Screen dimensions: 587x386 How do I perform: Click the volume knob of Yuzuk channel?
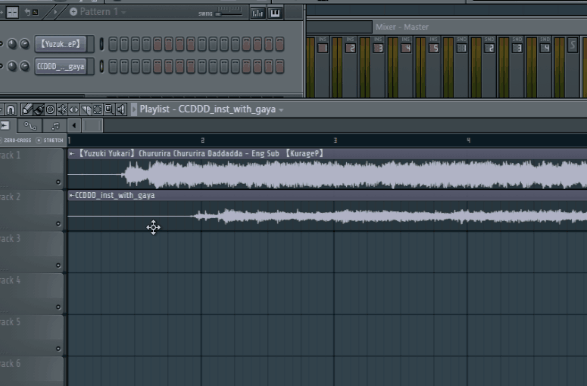[x=25, y=44]
